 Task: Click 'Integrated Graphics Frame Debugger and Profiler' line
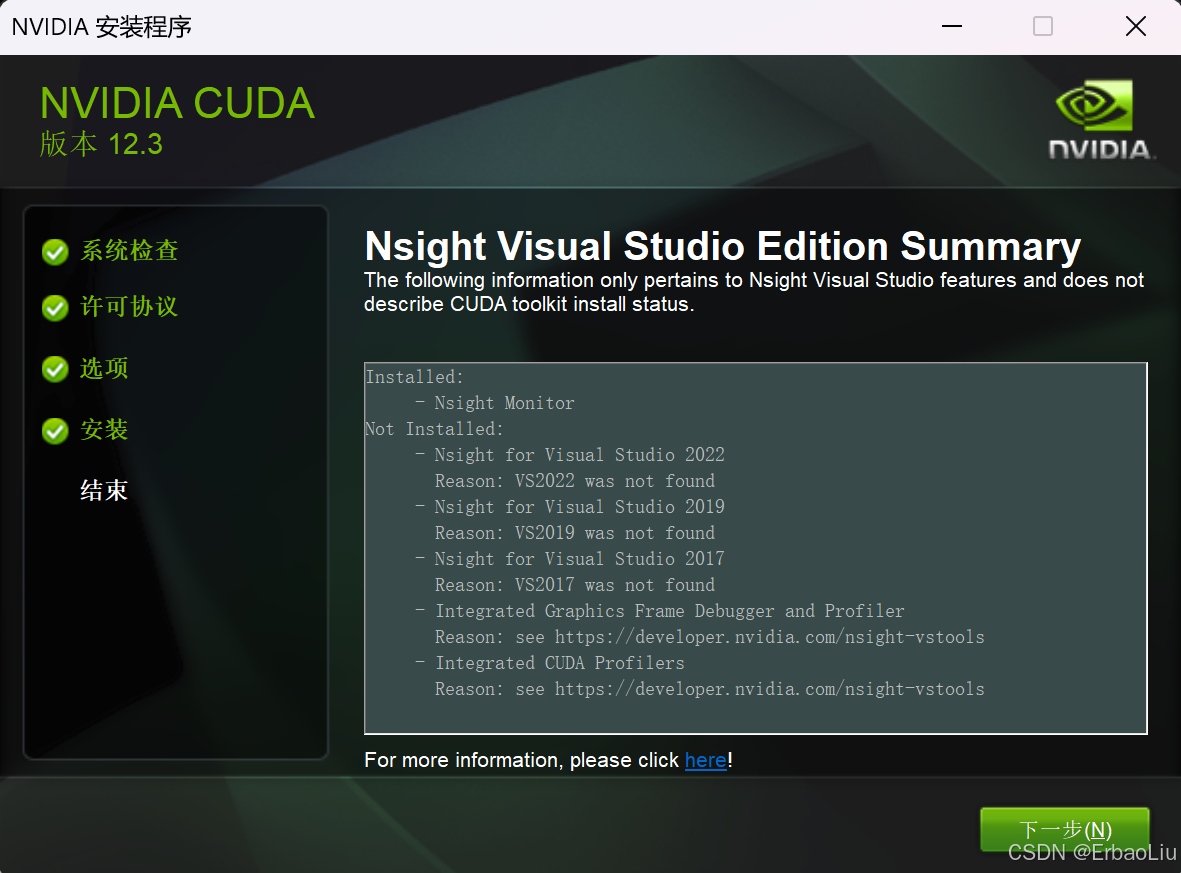point(670,611)
